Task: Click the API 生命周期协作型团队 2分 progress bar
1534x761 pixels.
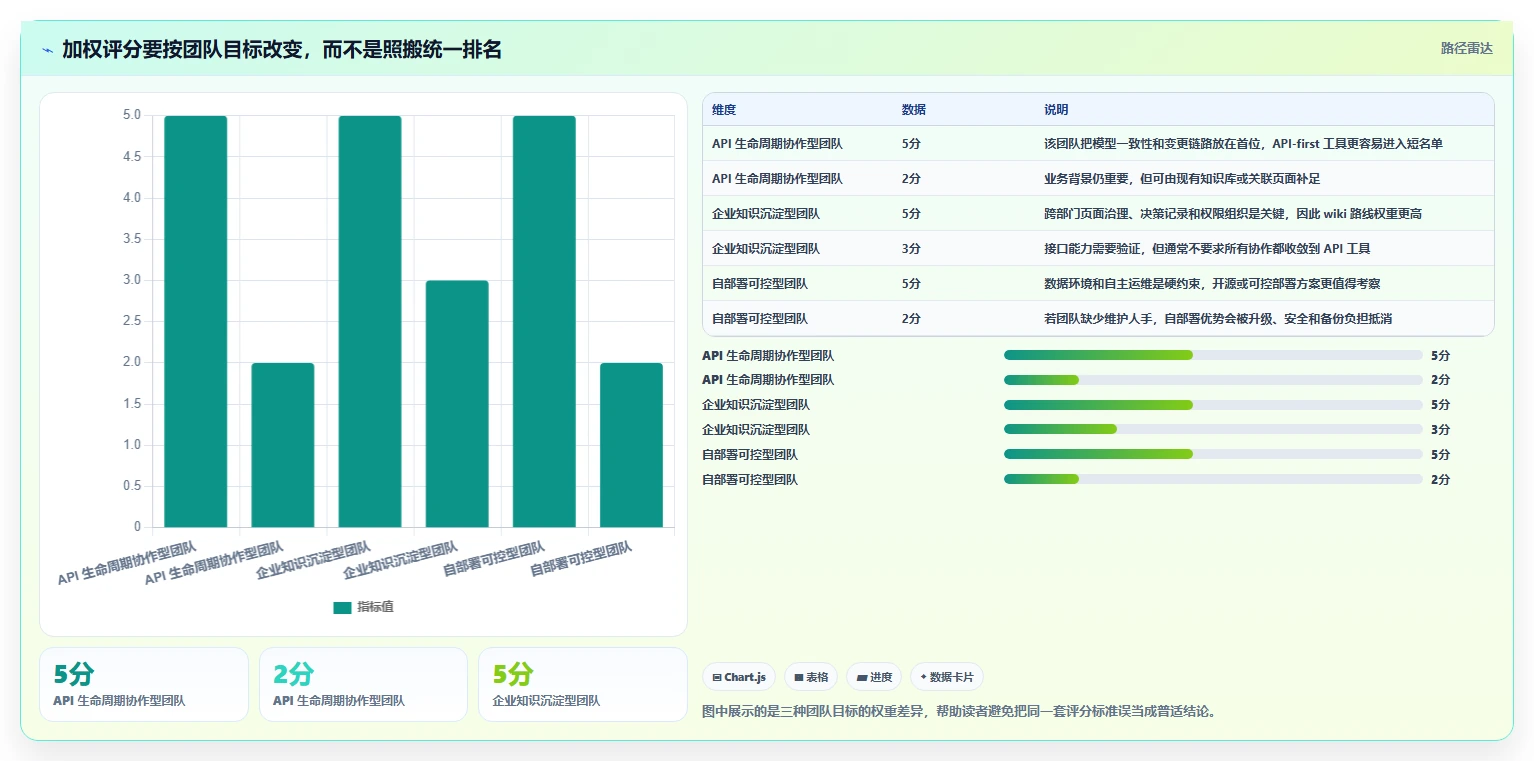Action: (x=1213, y=380)
